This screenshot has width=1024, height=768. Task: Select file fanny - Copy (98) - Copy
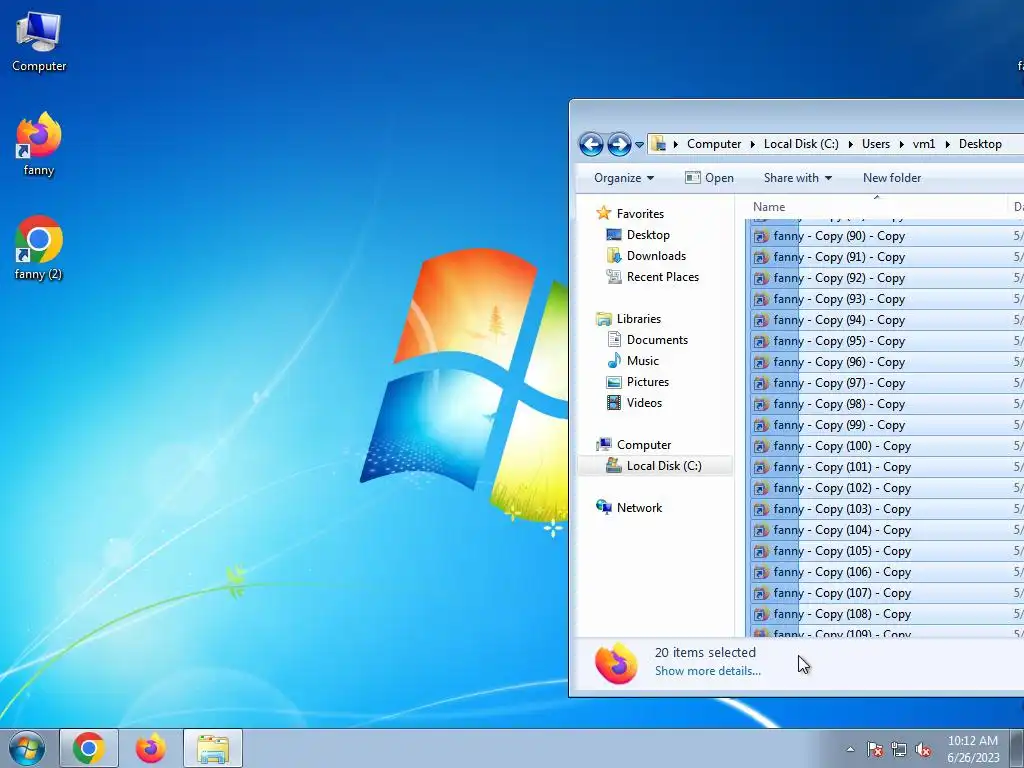click(887, 404)
